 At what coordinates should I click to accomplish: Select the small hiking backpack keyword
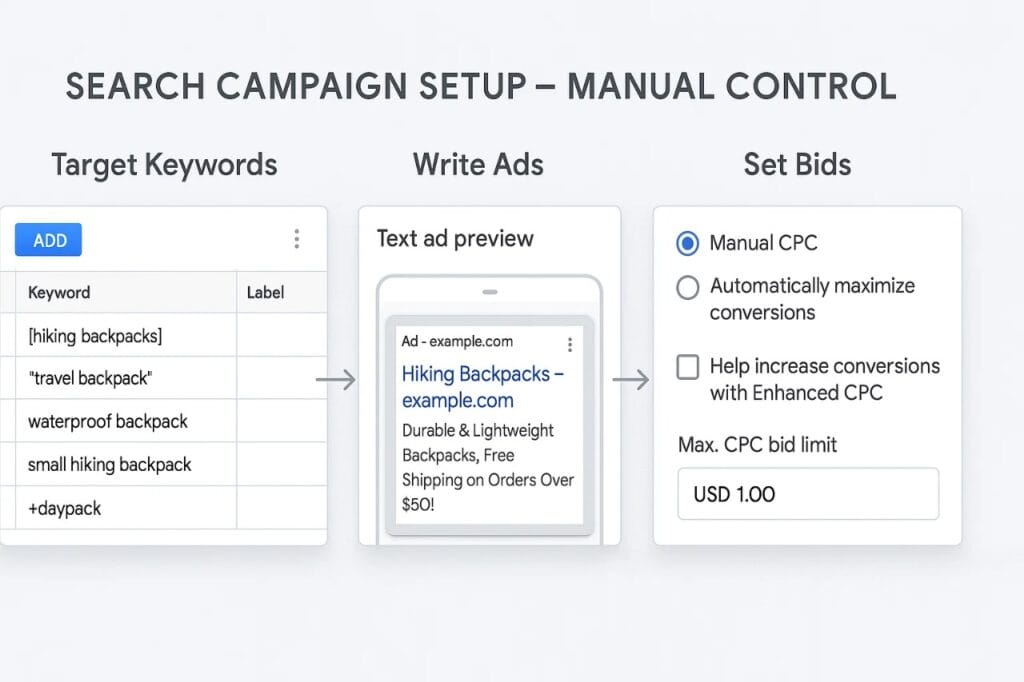(x=110, y=465)
